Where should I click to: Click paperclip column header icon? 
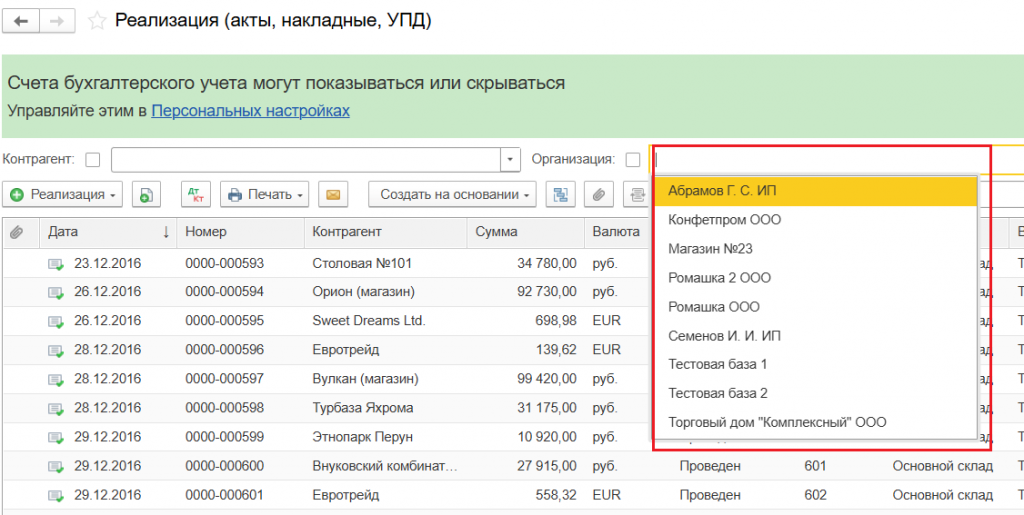tap(17, 232)
